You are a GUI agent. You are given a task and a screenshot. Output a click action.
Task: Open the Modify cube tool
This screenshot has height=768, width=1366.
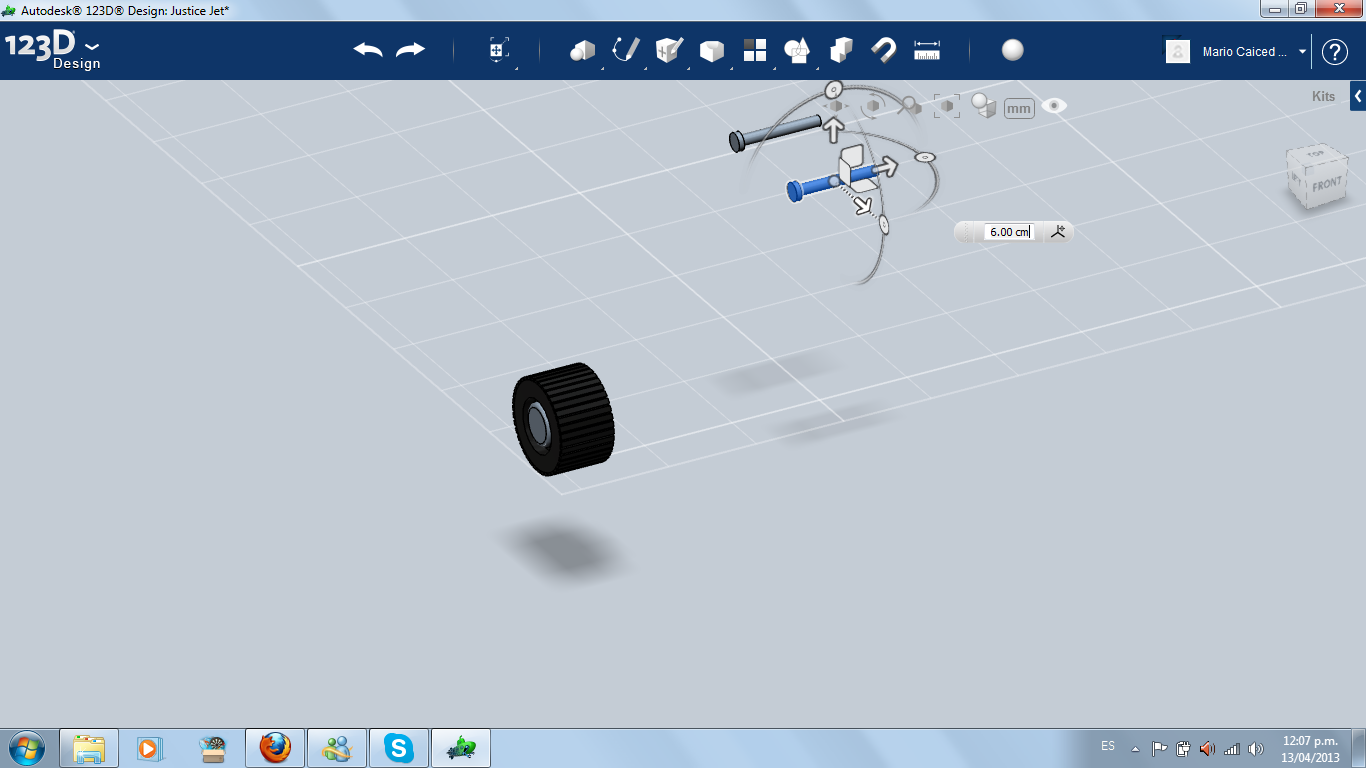[712, 50]
